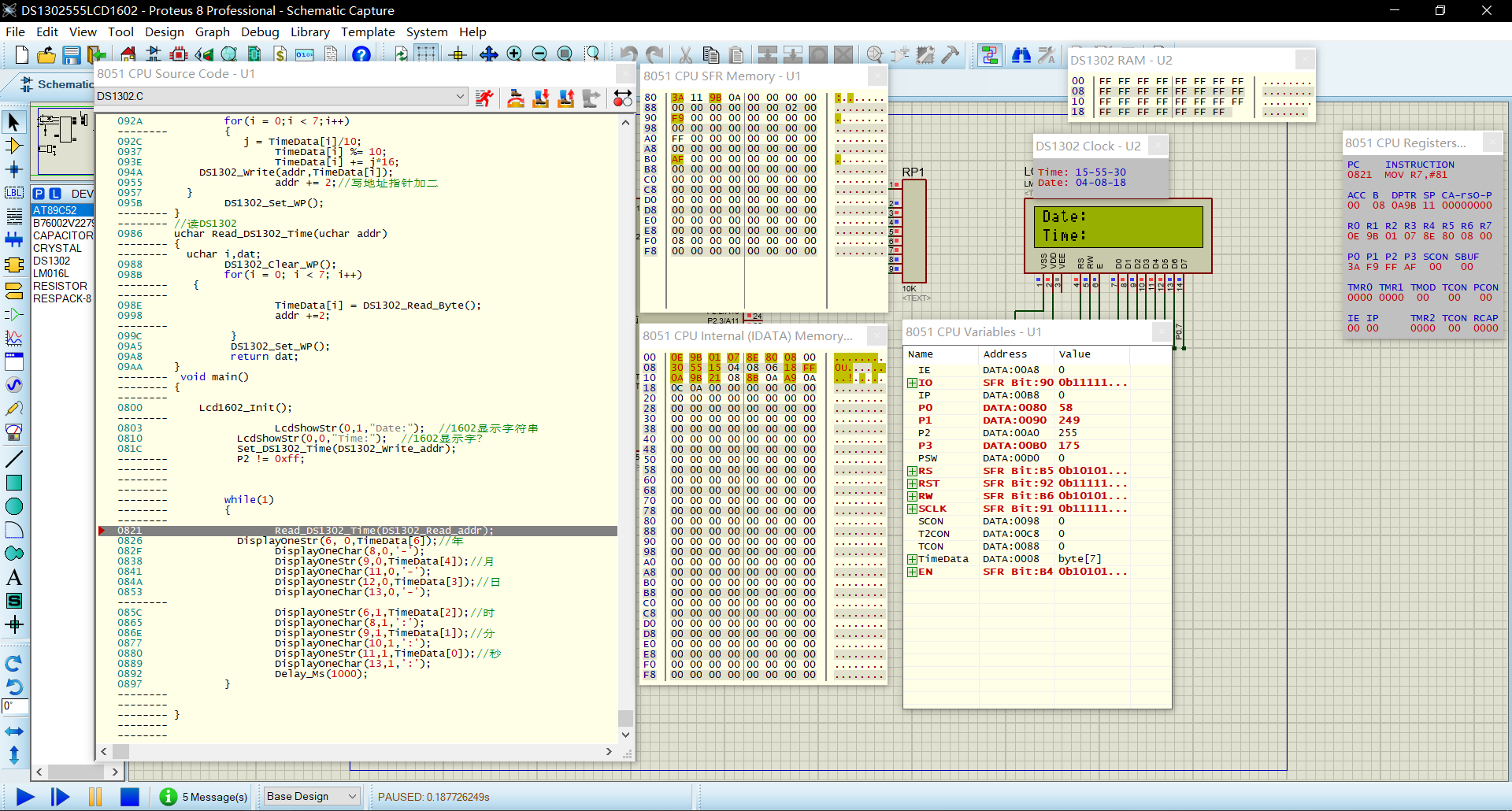
Task: Toggle the grid display toolbar icon
Action: [426, 54]
